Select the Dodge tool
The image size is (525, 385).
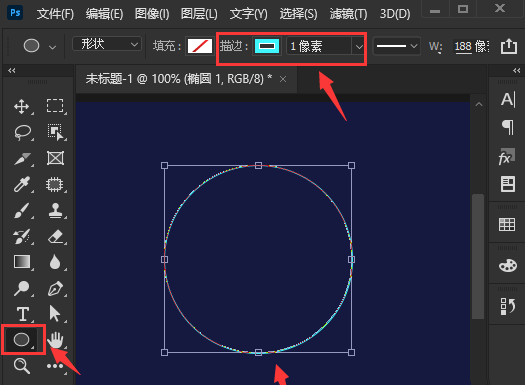point(21,288)
